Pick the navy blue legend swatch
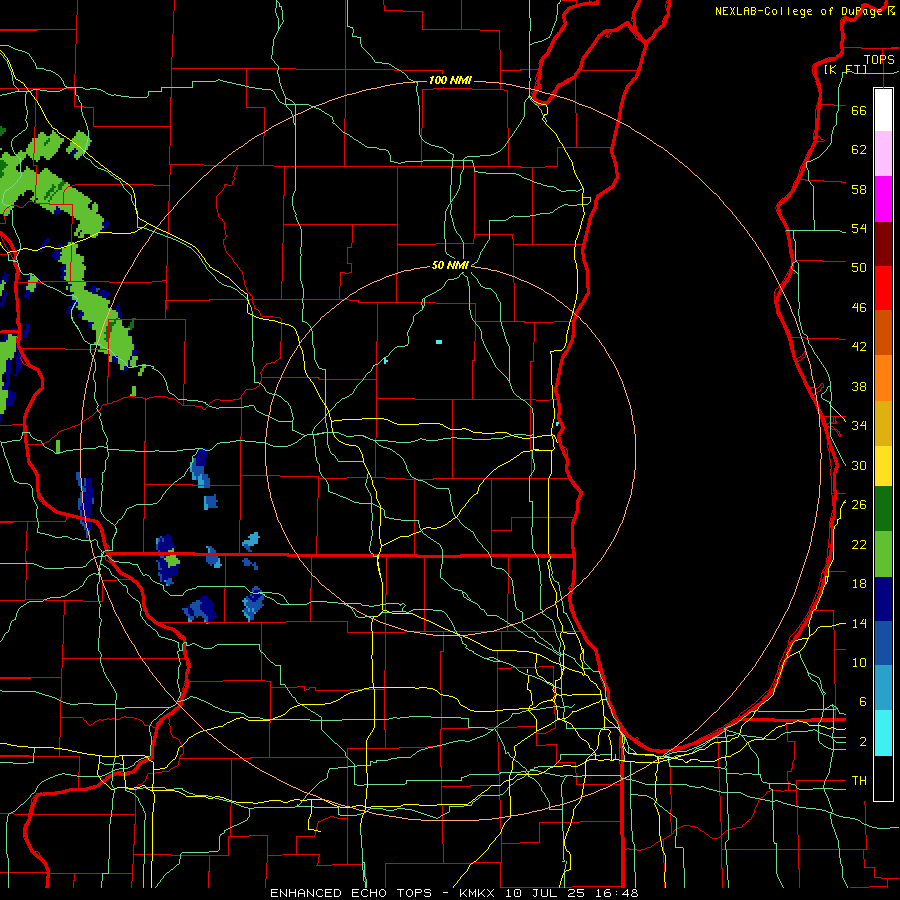 point(883,599)
